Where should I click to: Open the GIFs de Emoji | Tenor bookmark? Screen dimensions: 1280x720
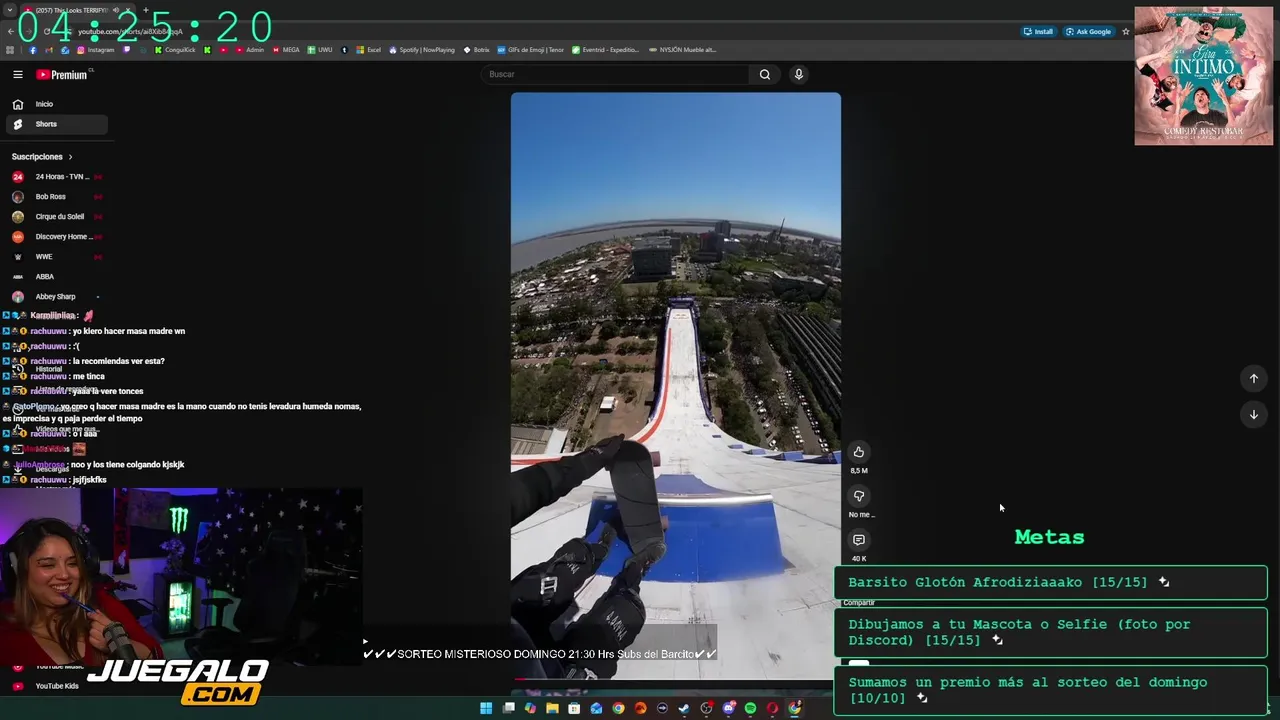(531, 50)
